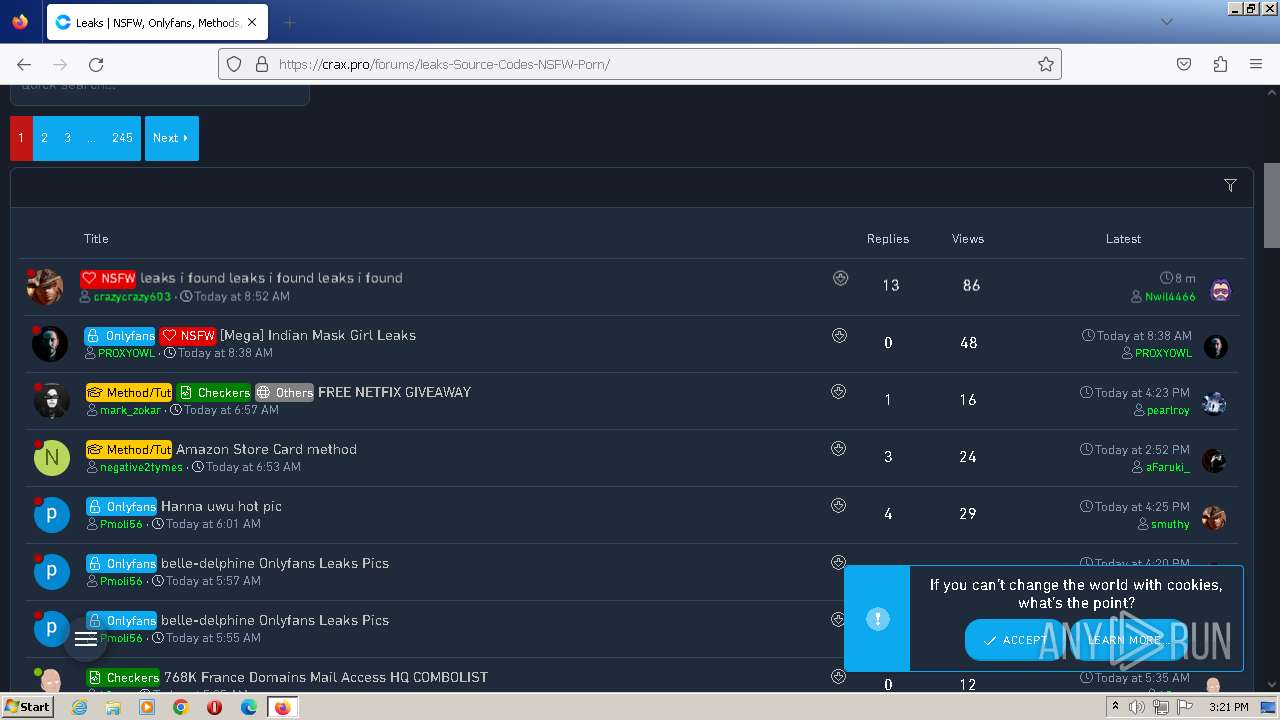
Task: Jump to last page 245
Action: 122,138
